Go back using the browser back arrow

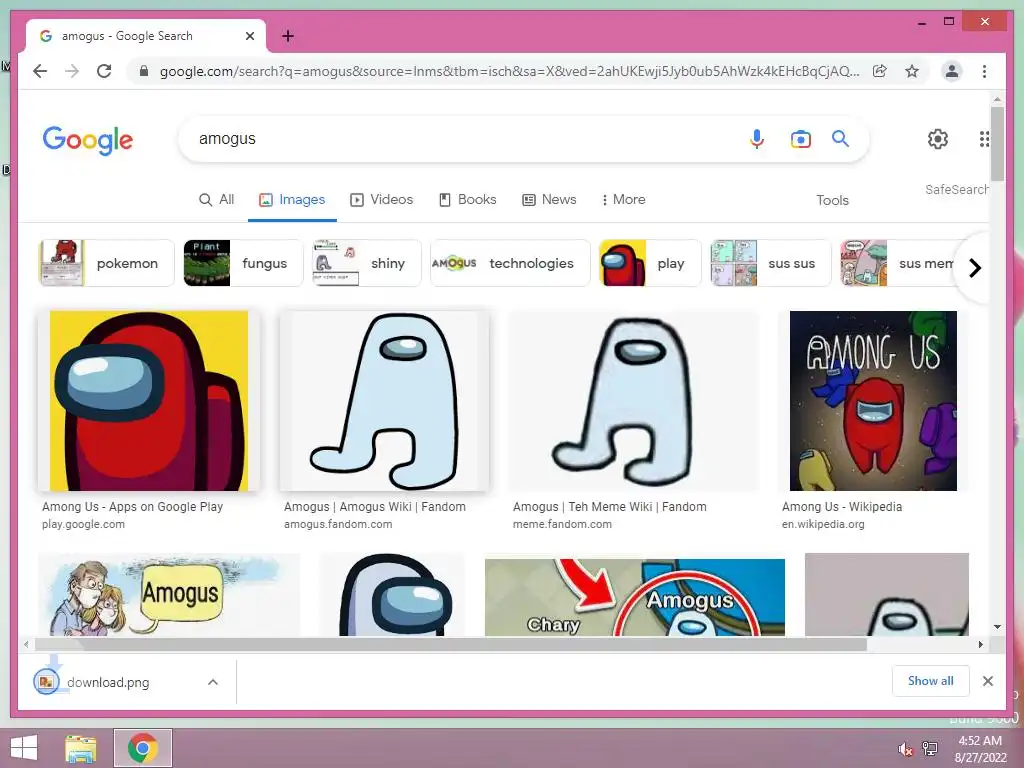[x=40, y=71]
